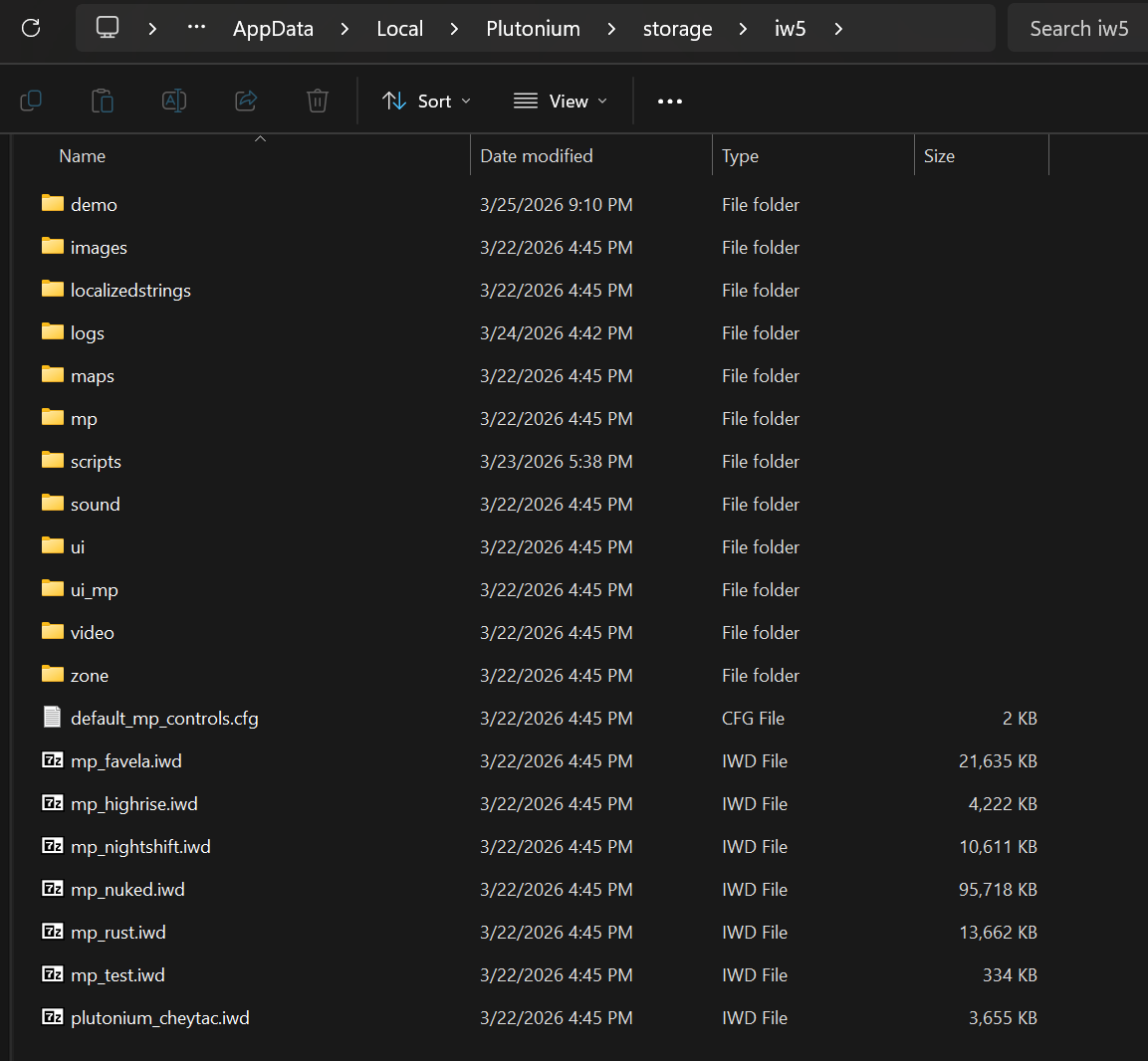Image resolution: width=1148 pixels, height=1061 pixels.
Task: Expand chevron after iw5 breadcrumb
Action: tap(839, 29)
